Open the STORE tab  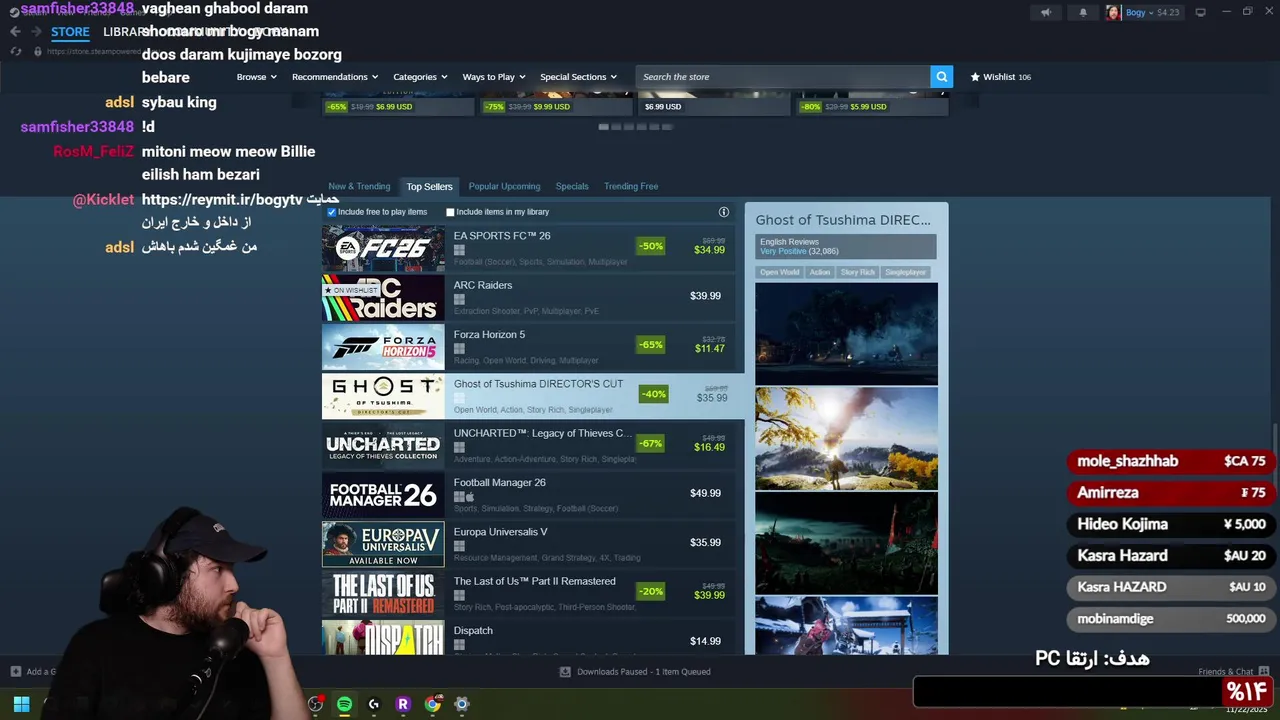pos(70,32)
